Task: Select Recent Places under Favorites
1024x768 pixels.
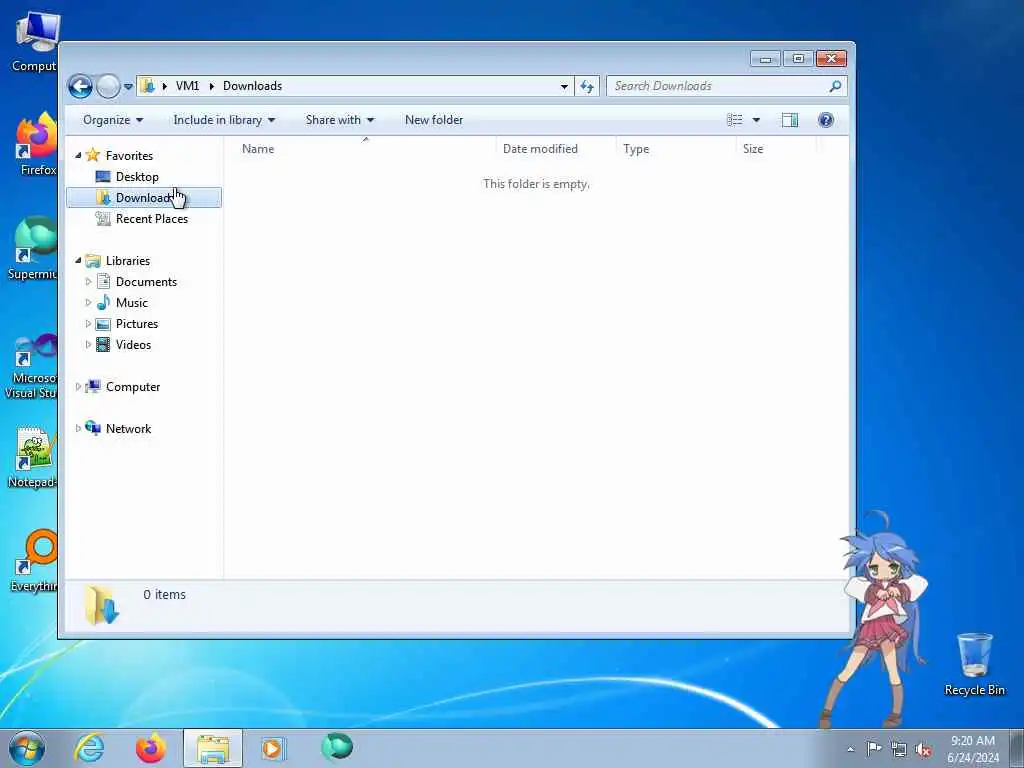Action: coord(152,219)
